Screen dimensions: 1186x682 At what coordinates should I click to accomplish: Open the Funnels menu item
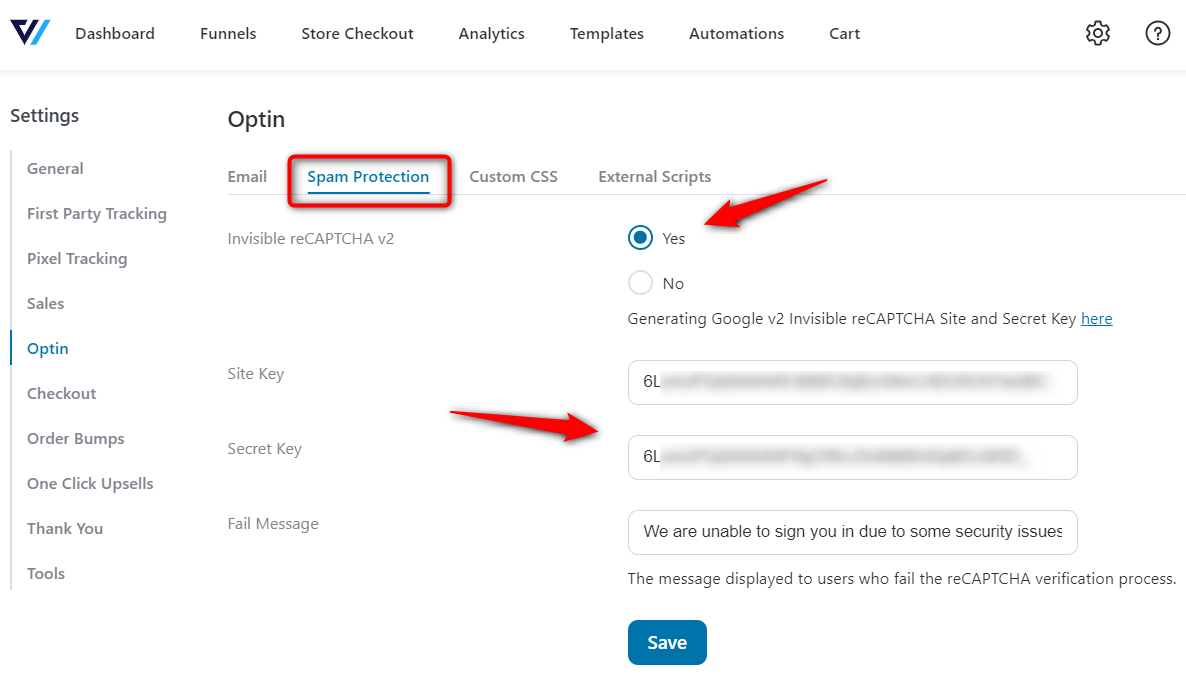tap(227, 33)
